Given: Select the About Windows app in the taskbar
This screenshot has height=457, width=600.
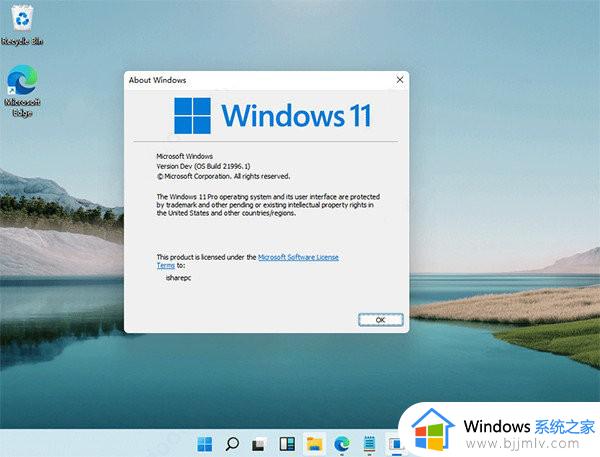Looking at the screenshot, I should tap(394, 444).
